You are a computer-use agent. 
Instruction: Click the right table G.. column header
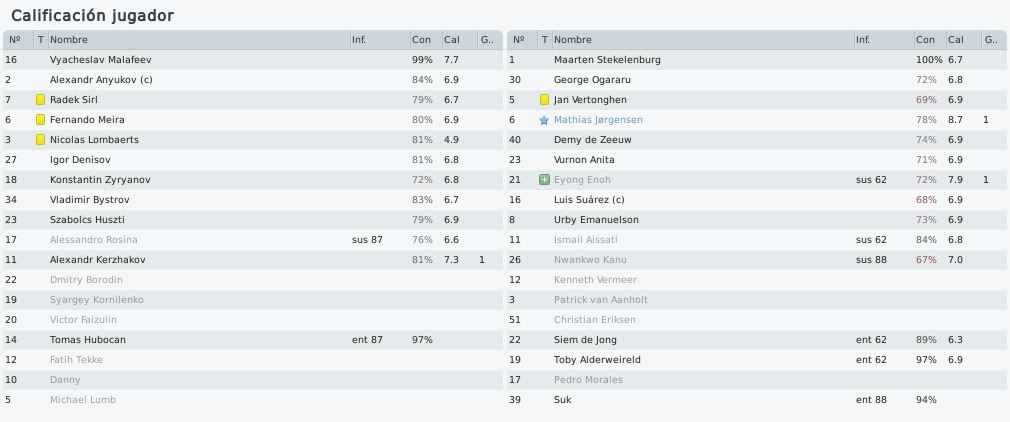coord(992,40)
